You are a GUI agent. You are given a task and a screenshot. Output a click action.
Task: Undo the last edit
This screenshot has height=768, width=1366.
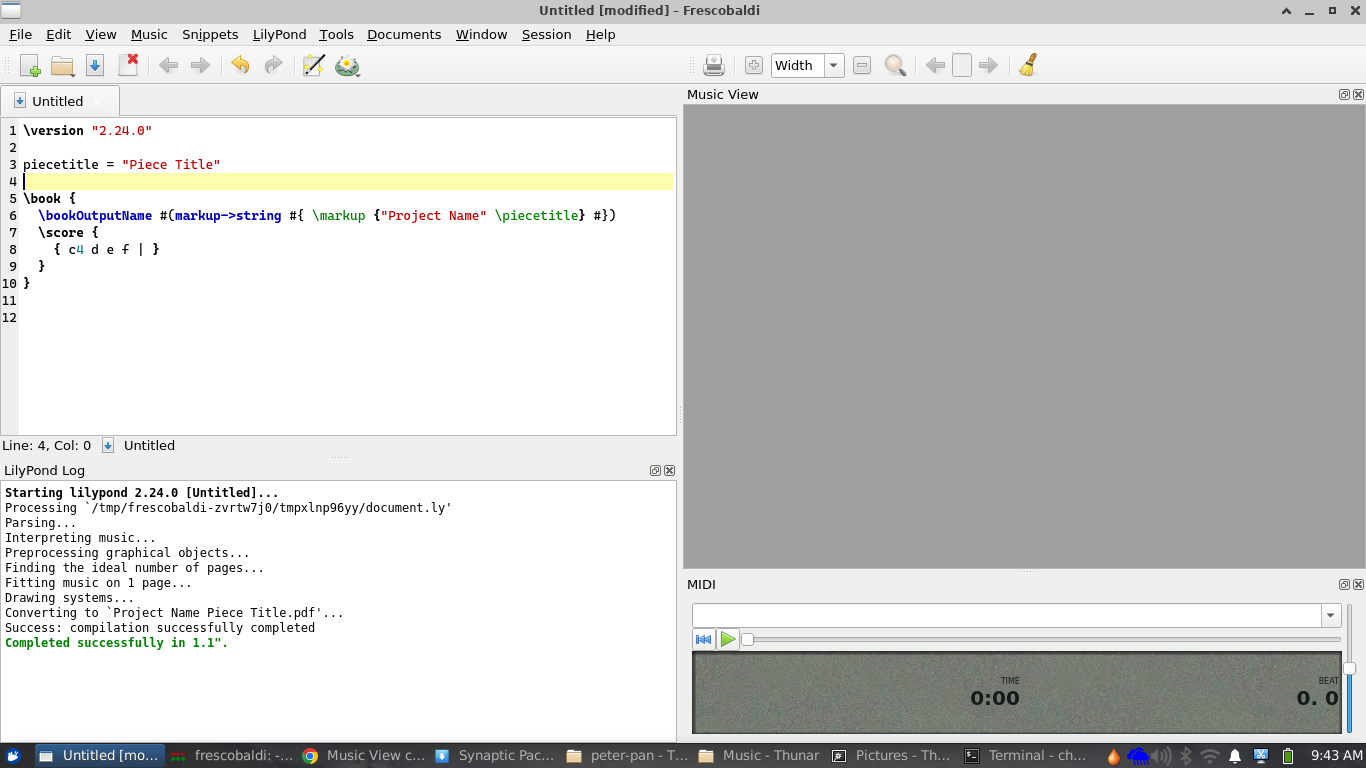240,65
